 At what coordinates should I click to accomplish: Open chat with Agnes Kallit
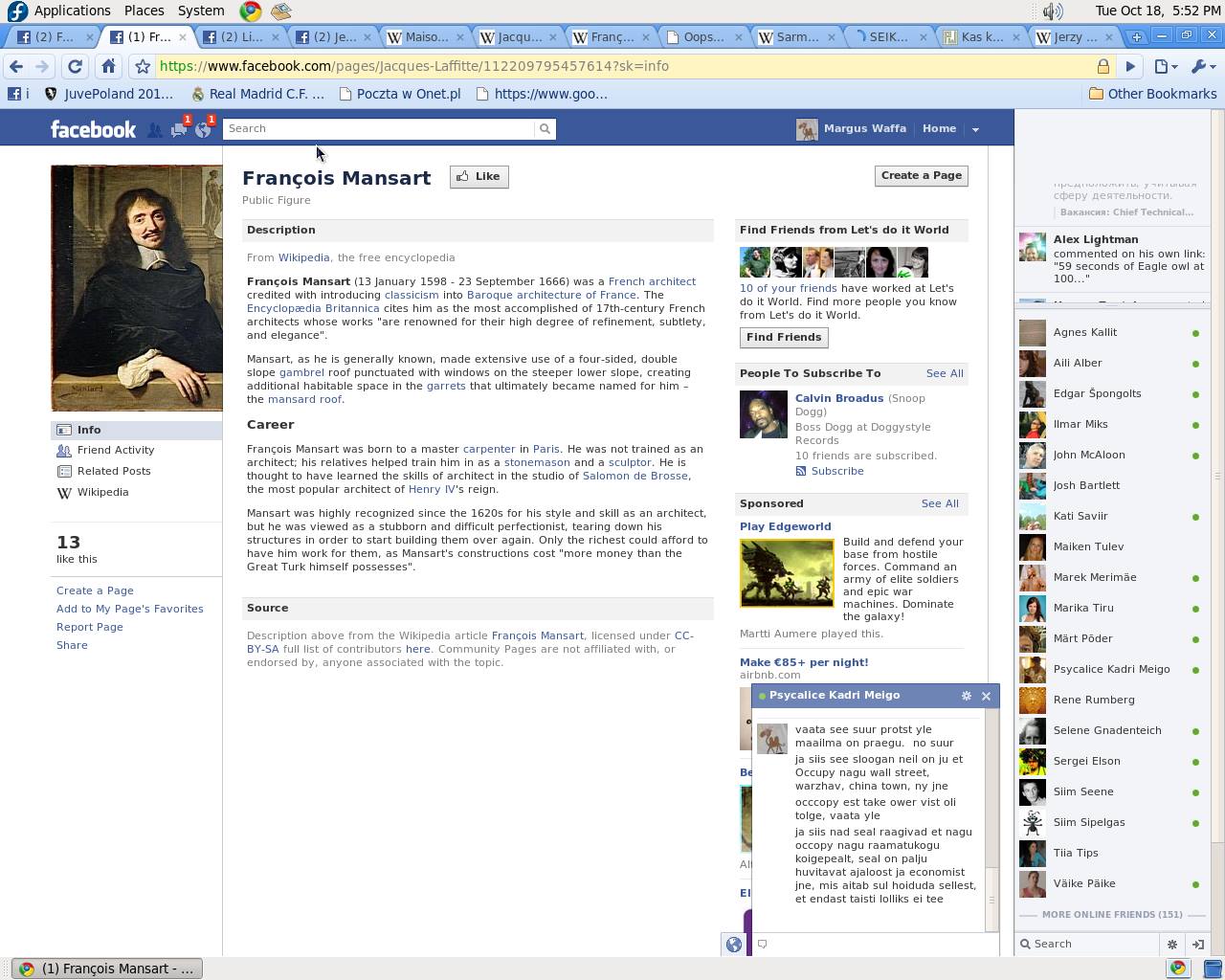pyautogui.click(x=1110, y=332)
